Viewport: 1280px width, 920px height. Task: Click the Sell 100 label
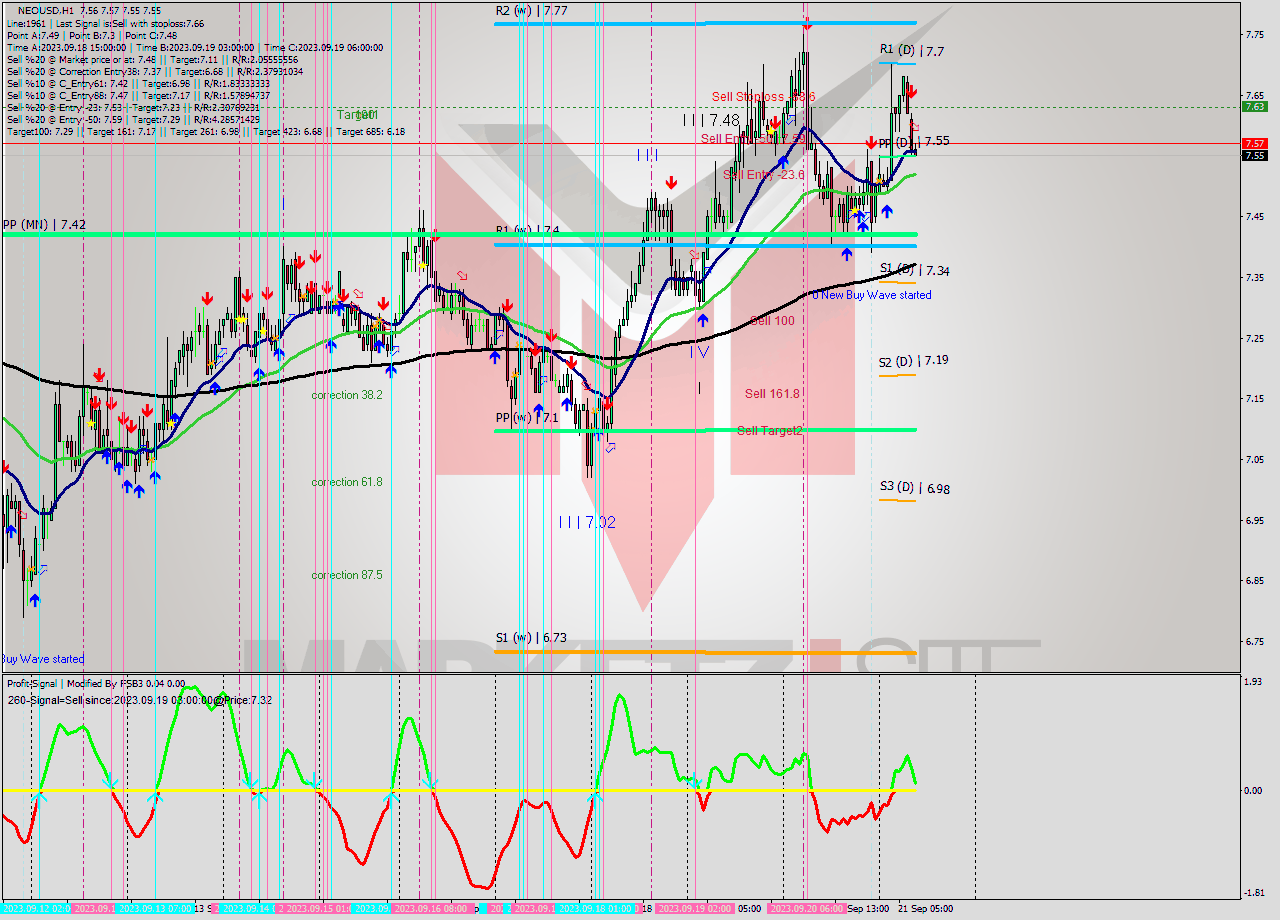point(772,321)
